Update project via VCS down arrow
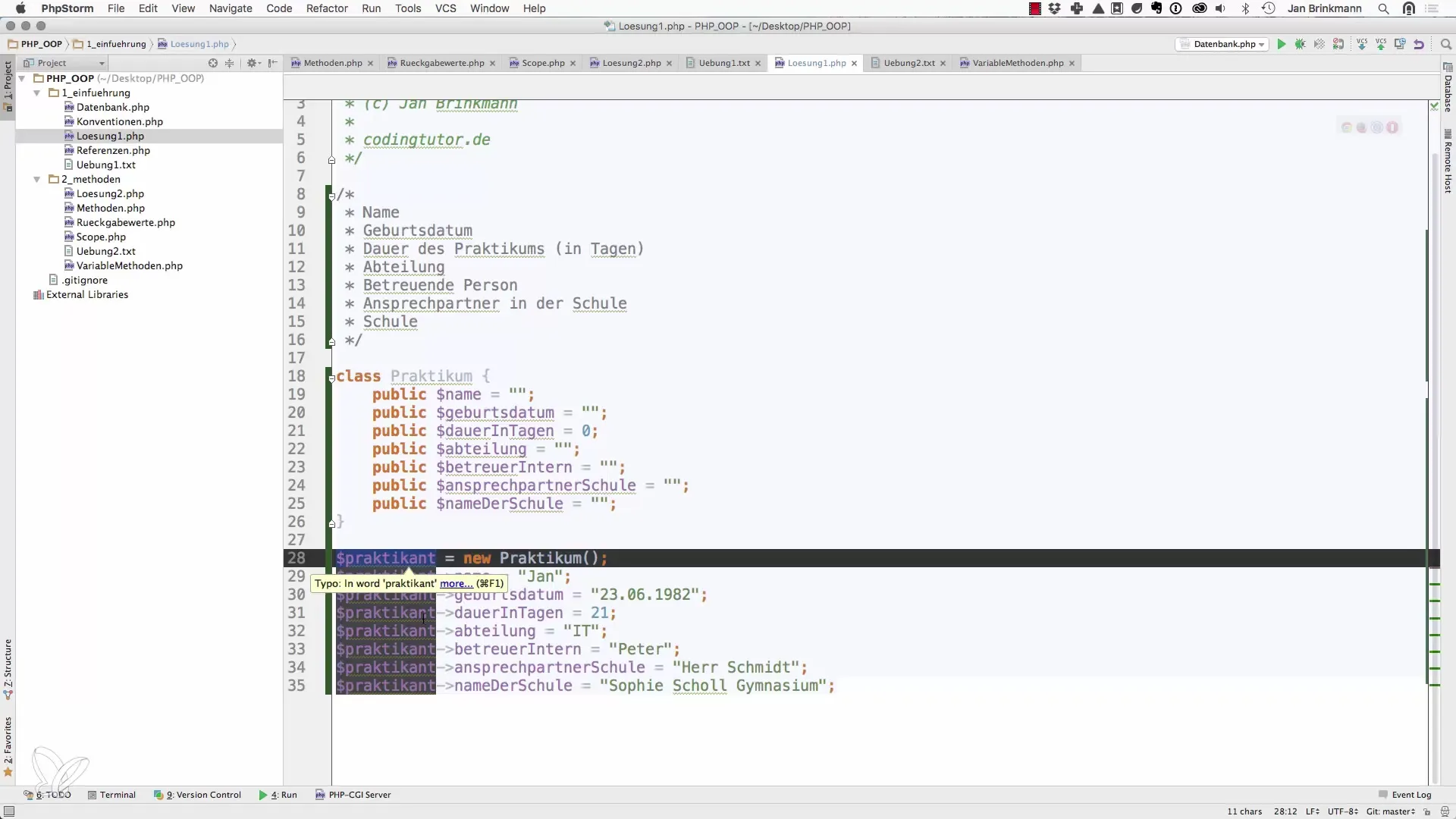This screenshot has height=819, width=1456. [x=1362, y=45]
